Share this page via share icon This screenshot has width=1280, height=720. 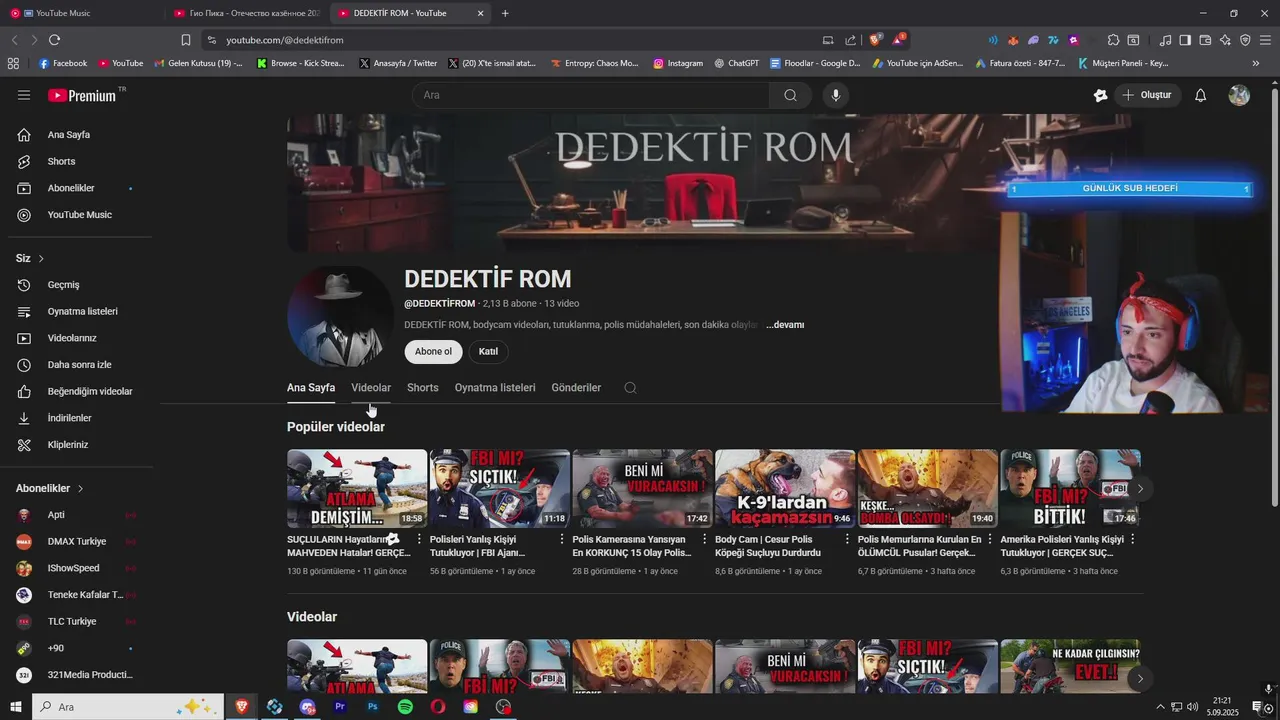pyautogui.click(x=851, y=40)
